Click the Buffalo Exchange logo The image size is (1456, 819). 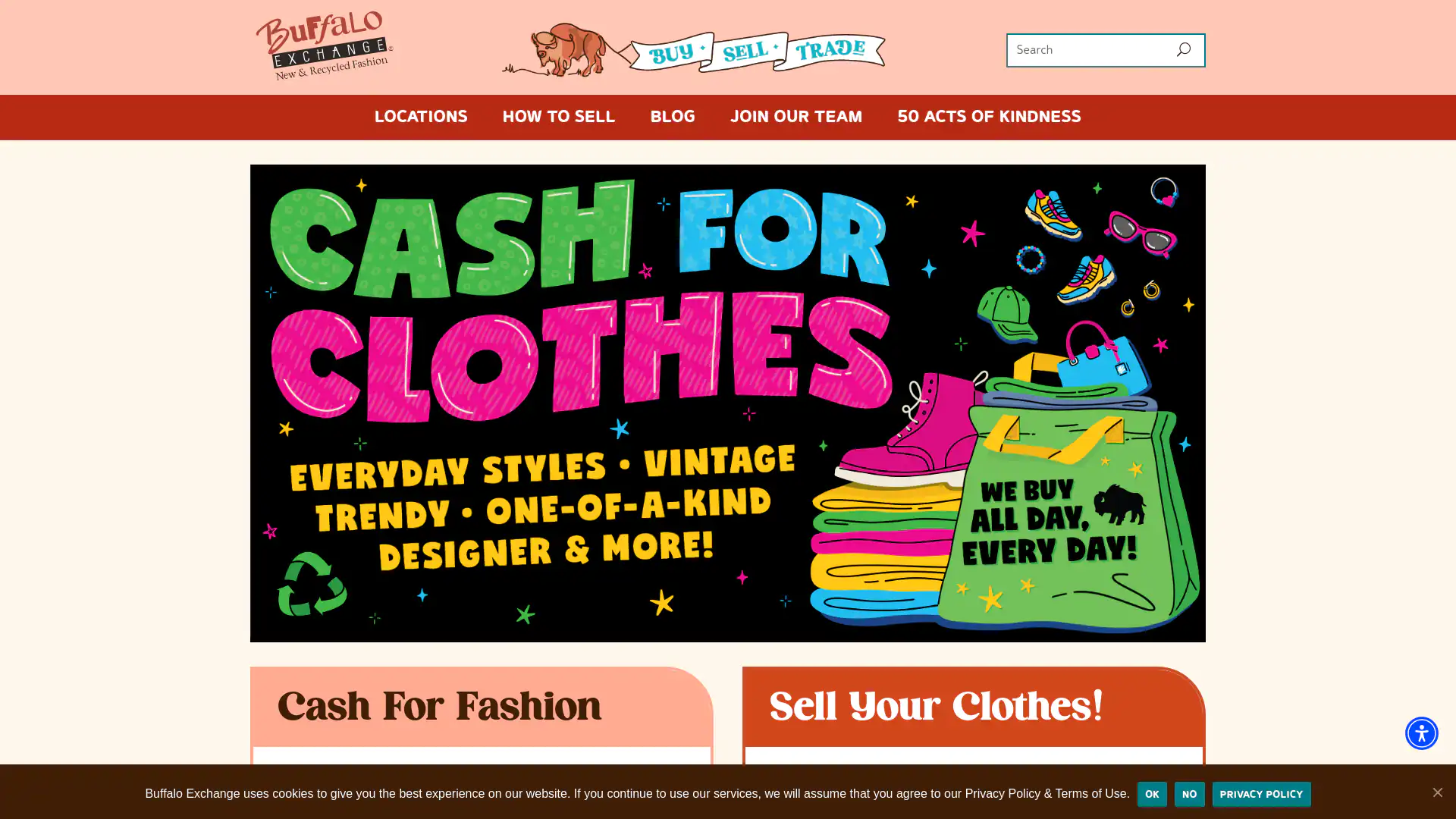coord(324,45)
